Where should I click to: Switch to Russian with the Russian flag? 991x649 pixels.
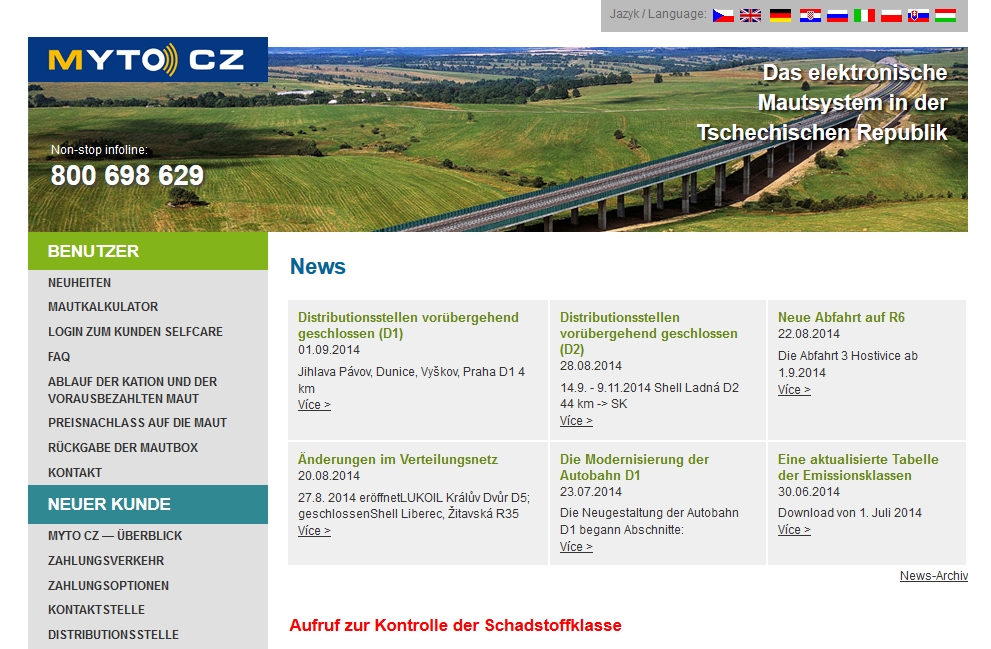[837, 15]
